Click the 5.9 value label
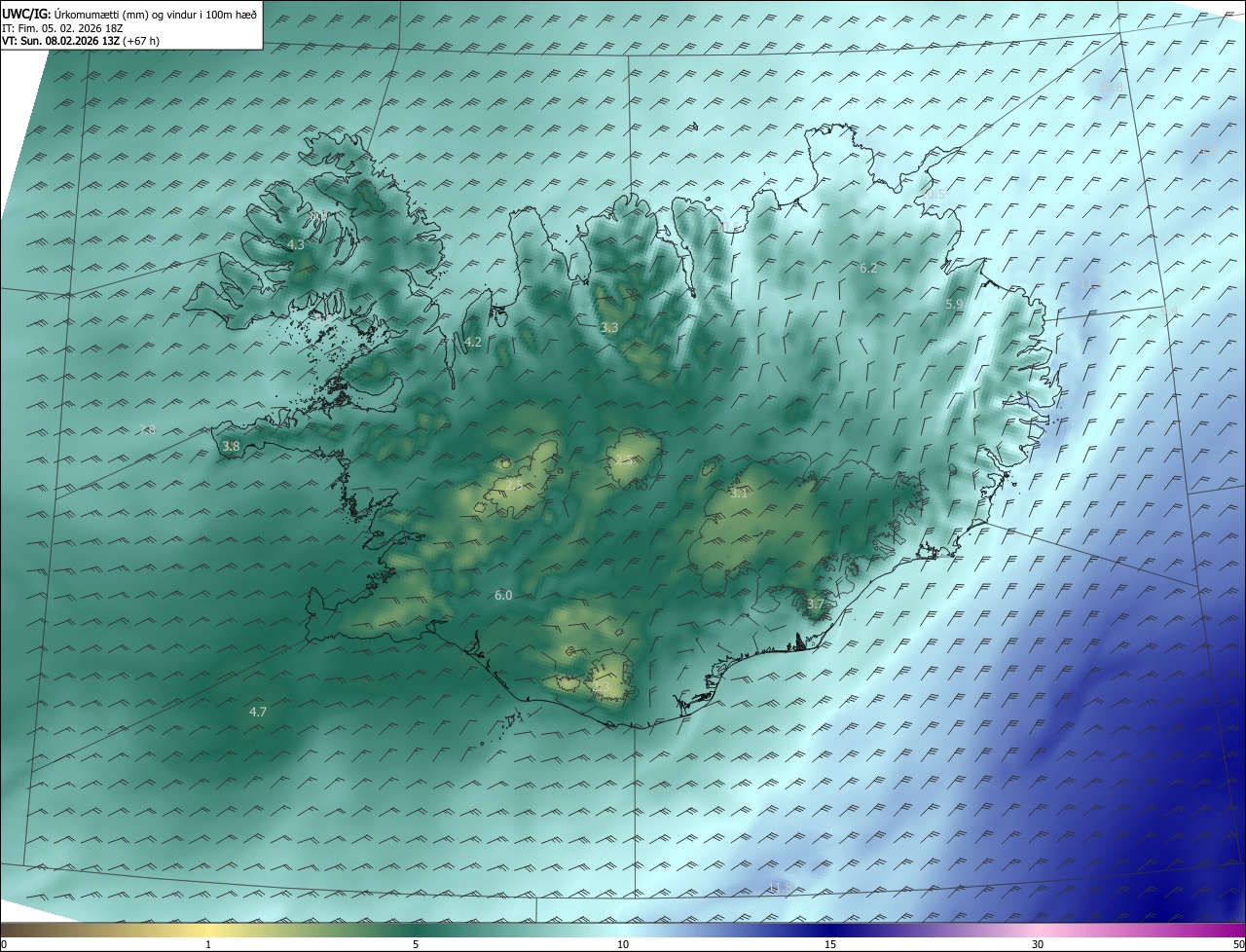Image resolution: width=1246 pixels, height=952 pixels. click(954, 305)
